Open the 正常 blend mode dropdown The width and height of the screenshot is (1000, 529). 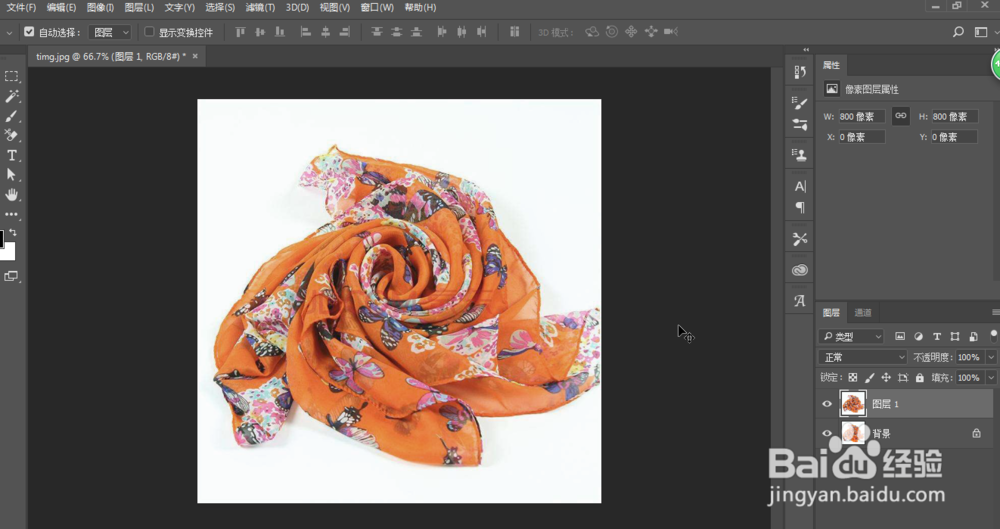pyautogui.click(x=862, y=357)
